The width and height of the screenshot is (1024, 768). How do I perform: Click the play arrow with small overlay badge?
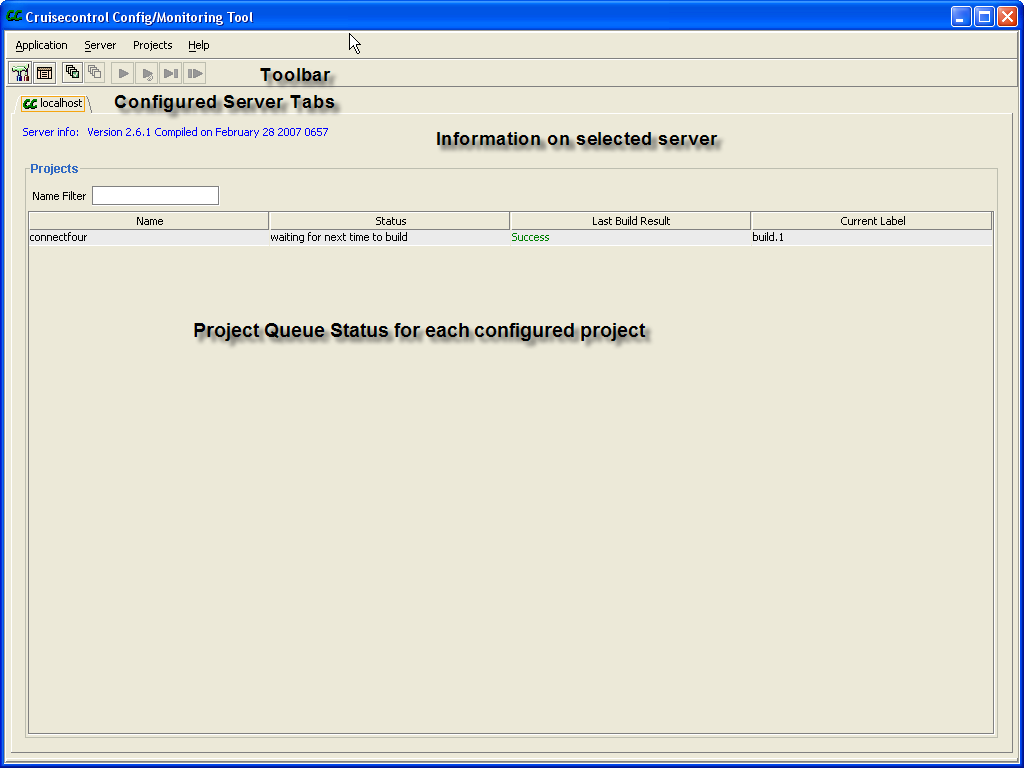[x=147, y=73]
